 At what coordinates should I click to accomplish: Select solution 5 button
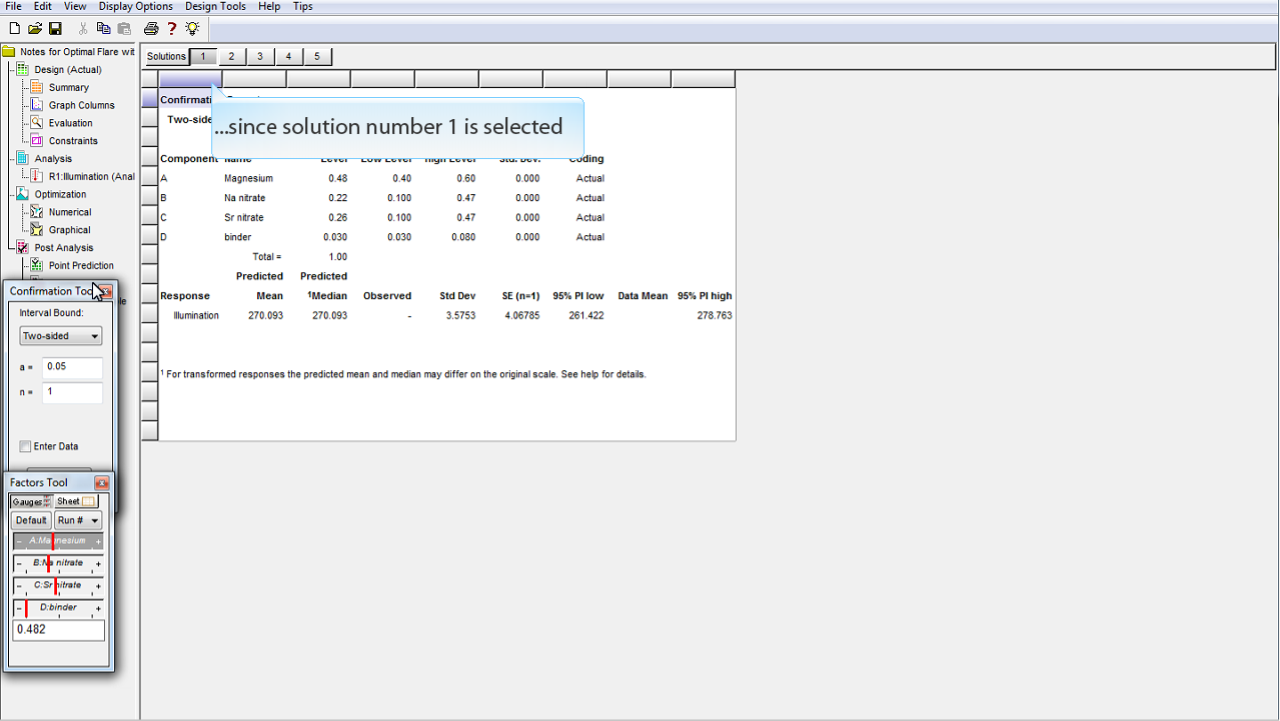(317, 57)
